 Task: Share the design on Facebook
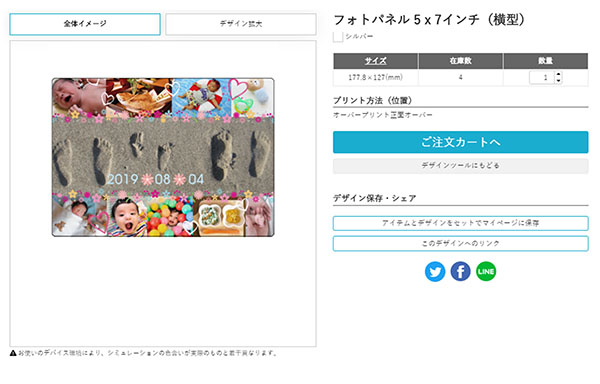coord(460,272)
